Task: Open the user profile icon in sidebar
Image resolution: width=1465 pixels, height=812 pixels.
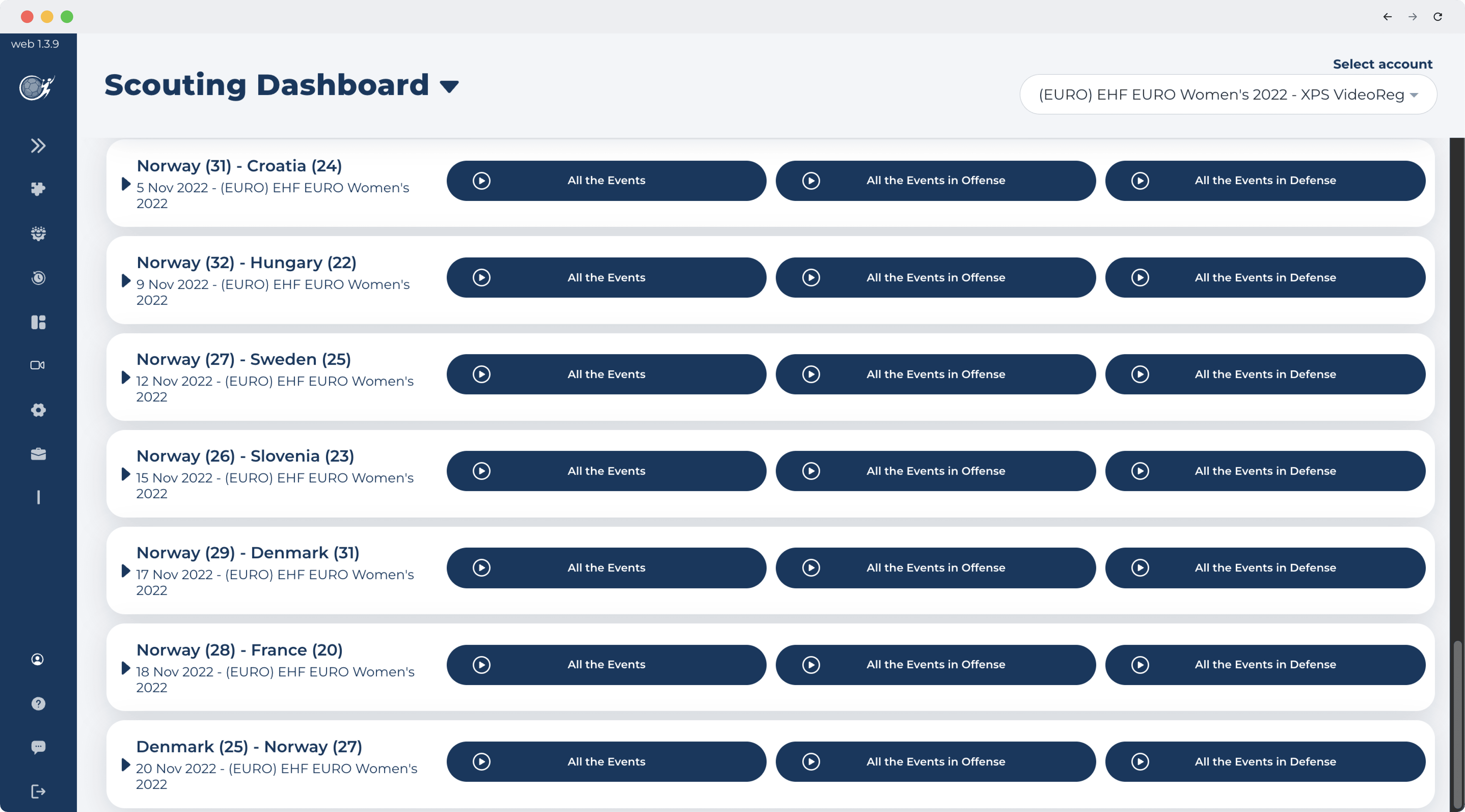Action: coord(38,659)
